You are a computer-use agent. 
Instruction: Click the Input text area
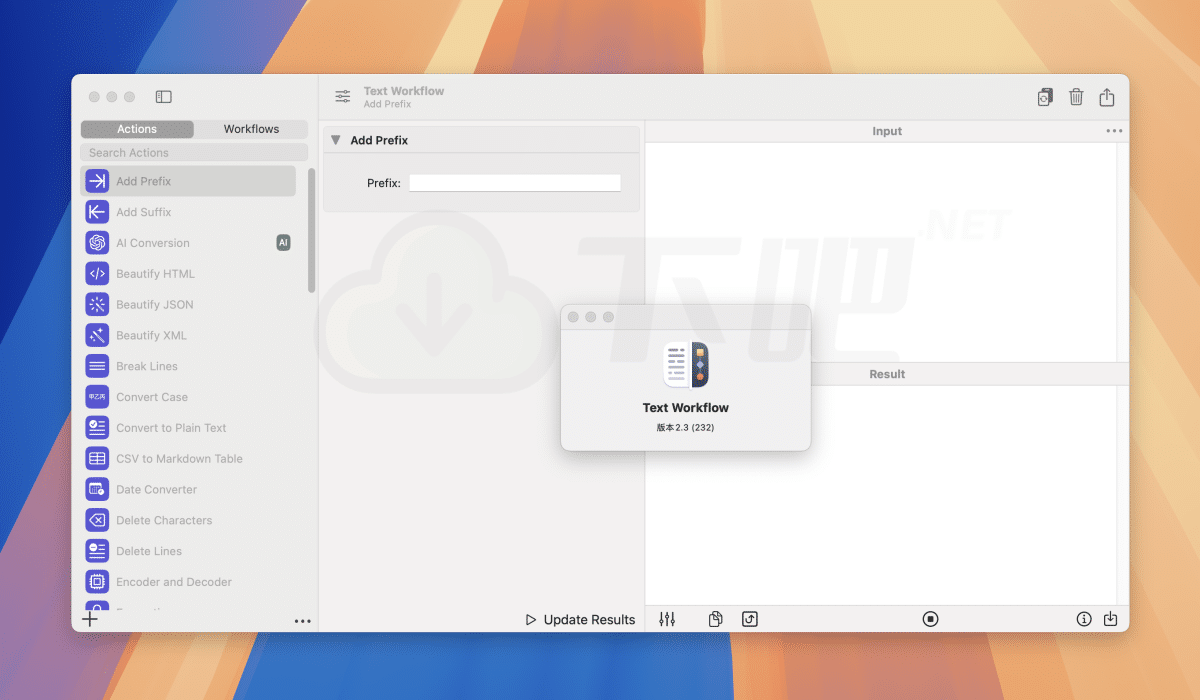coord(881,252)
